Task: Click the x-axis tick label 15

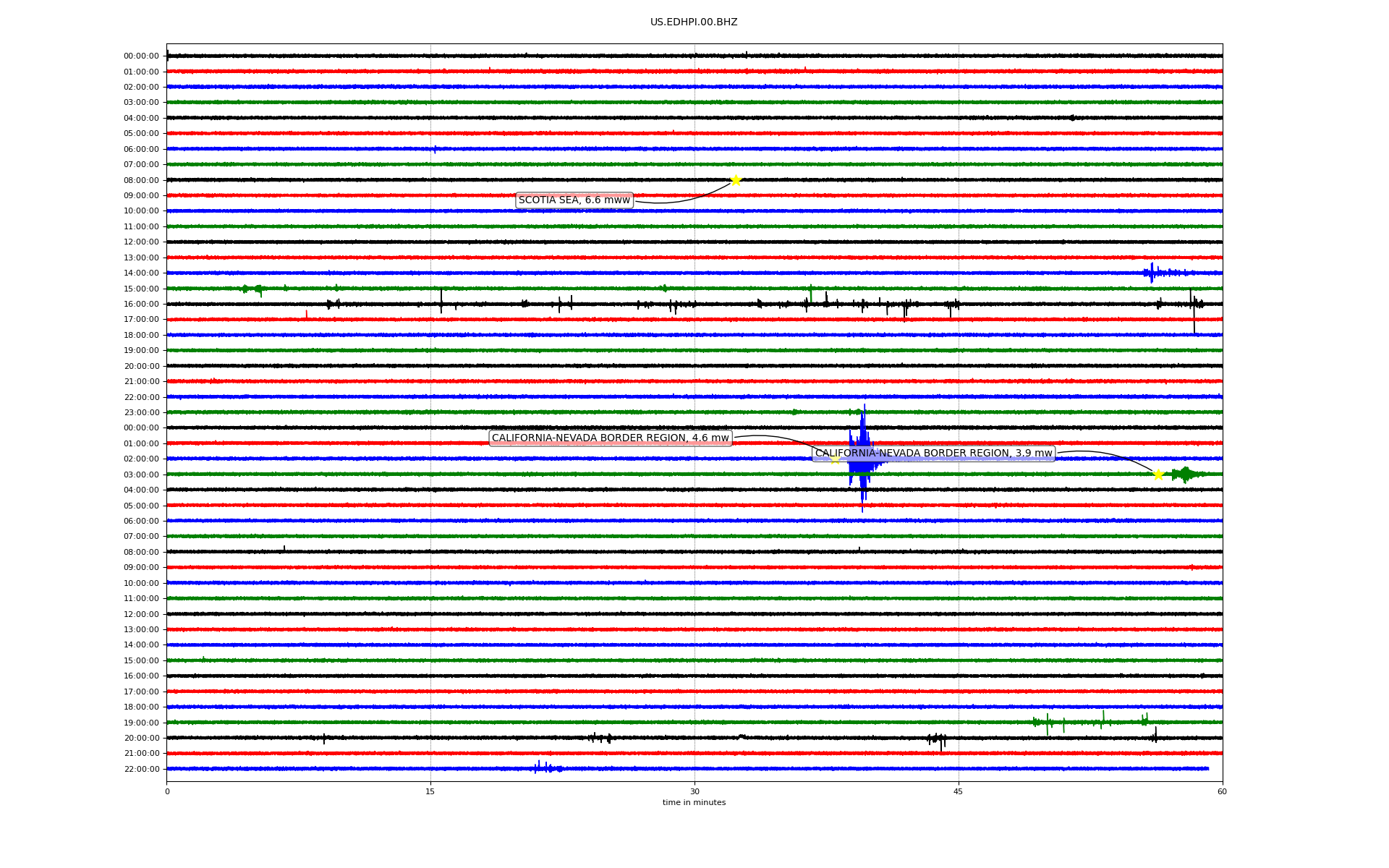Action: [x=430, y=791]
